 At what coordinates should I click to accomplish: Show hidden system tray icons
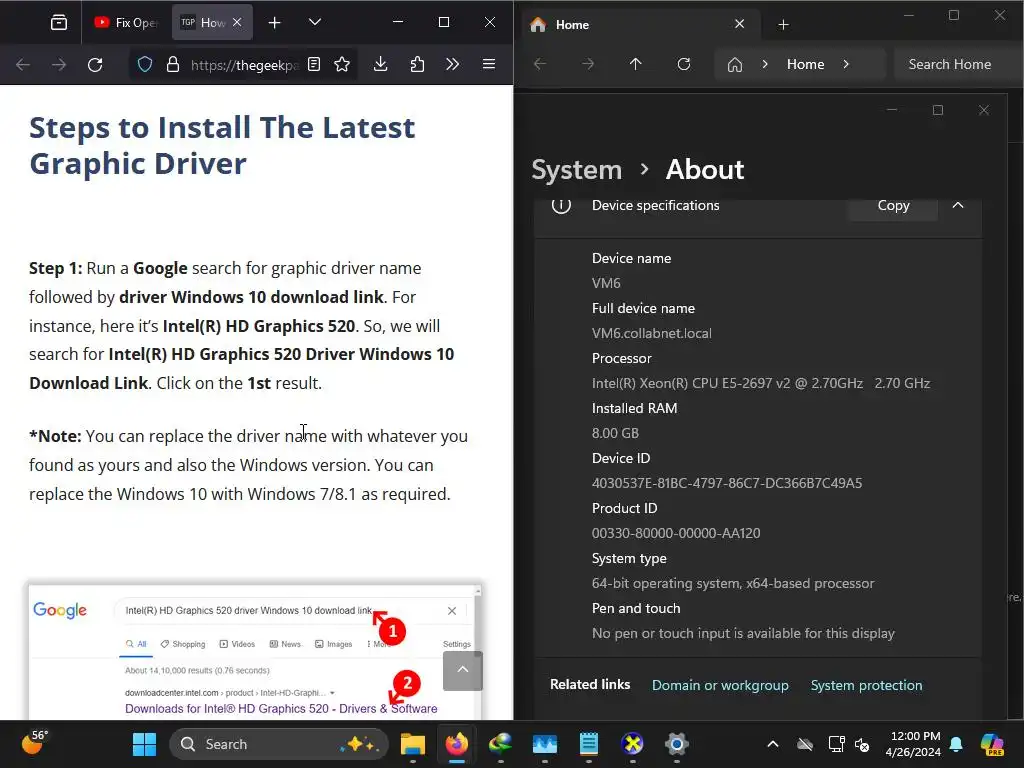click(773, 744)
